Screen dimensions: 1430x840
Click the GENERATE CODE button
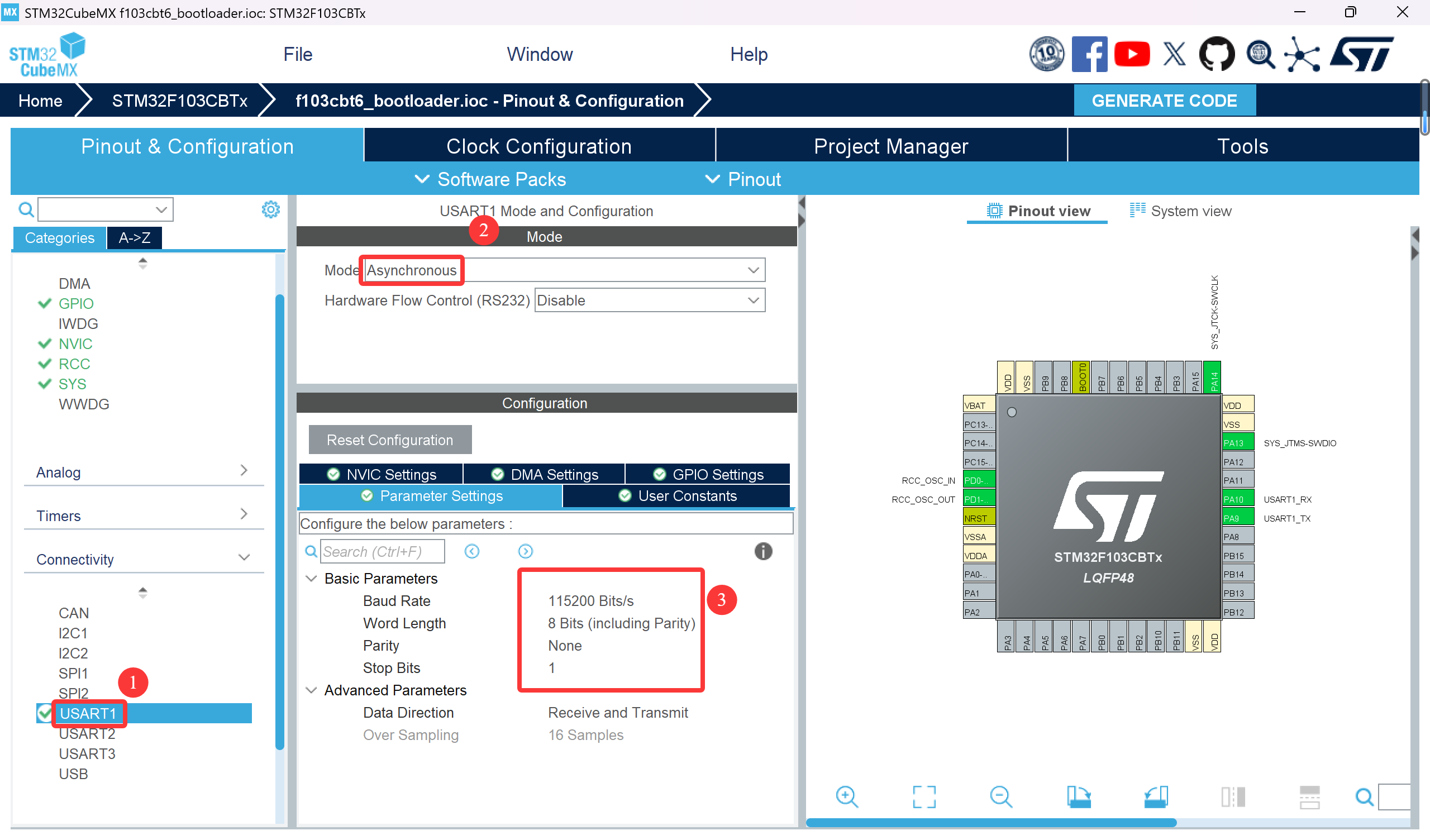point(1165,101)
